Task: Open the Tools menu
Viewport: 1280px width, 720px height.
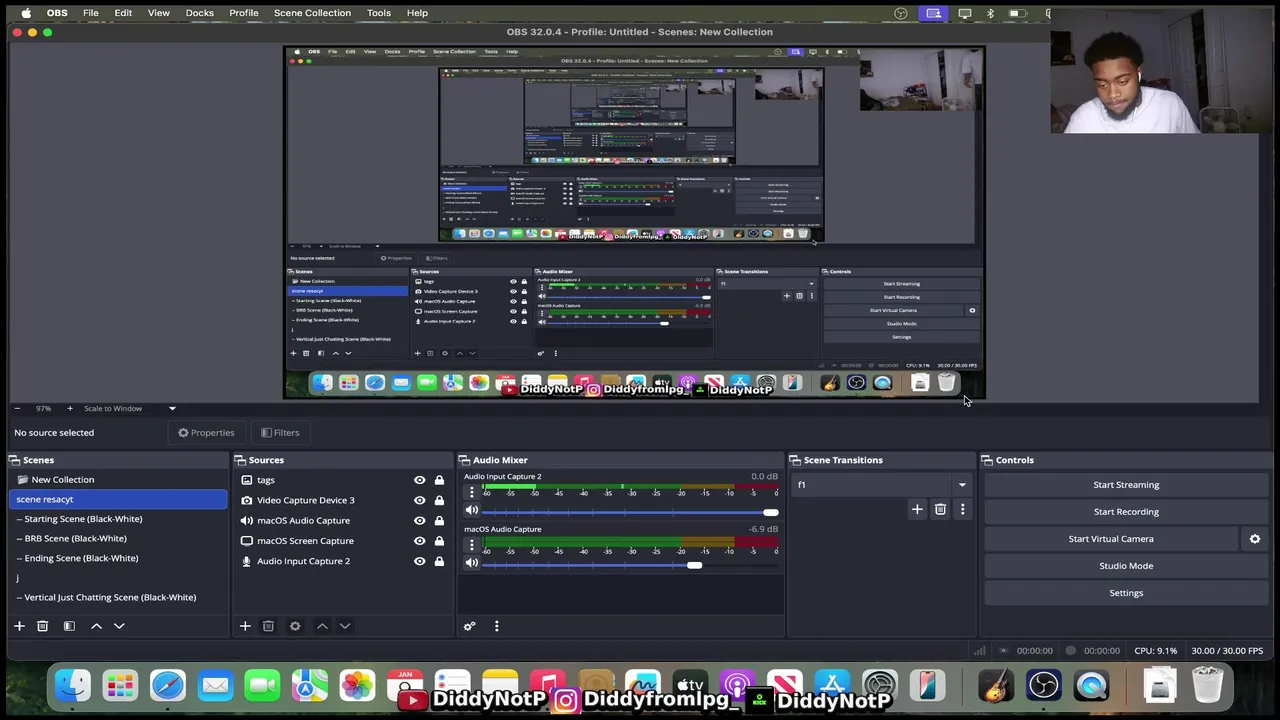Action: pos(378,13)
